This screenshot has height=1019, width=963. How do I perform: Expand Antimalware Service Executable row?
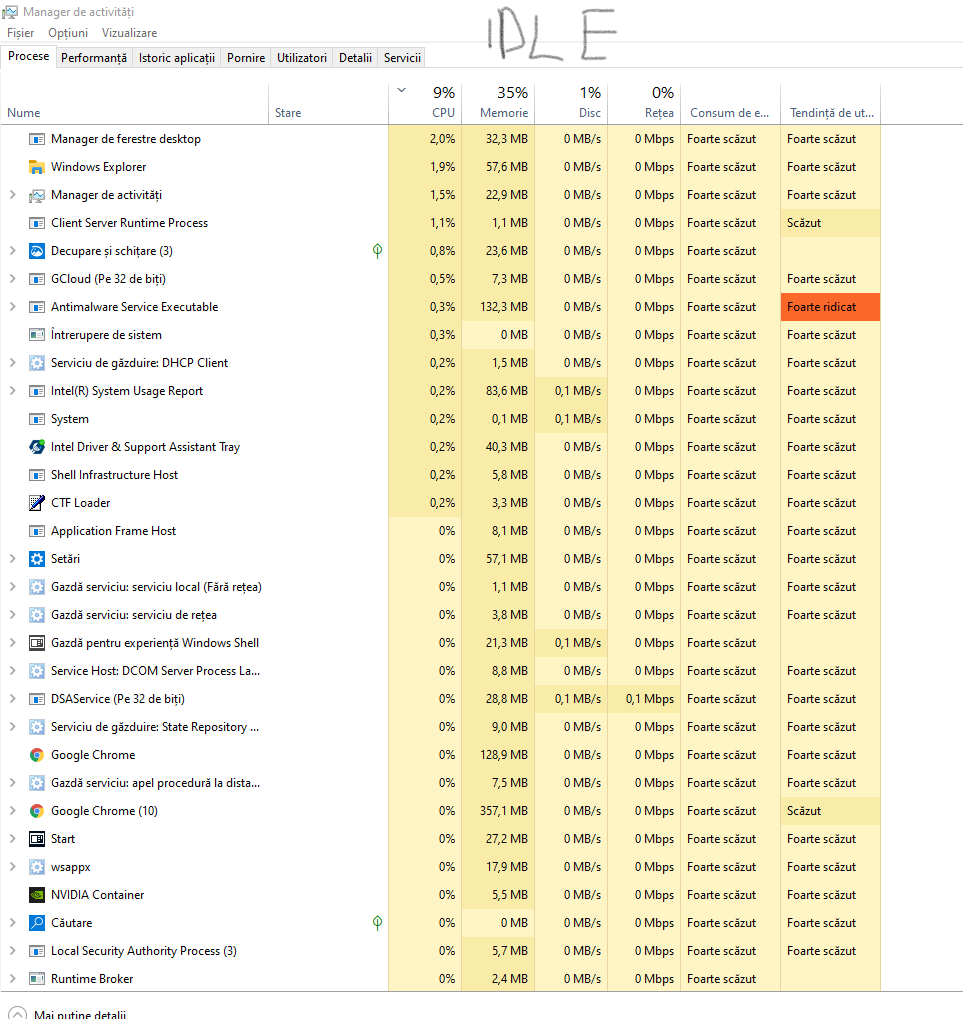click(x=12, y=306)
